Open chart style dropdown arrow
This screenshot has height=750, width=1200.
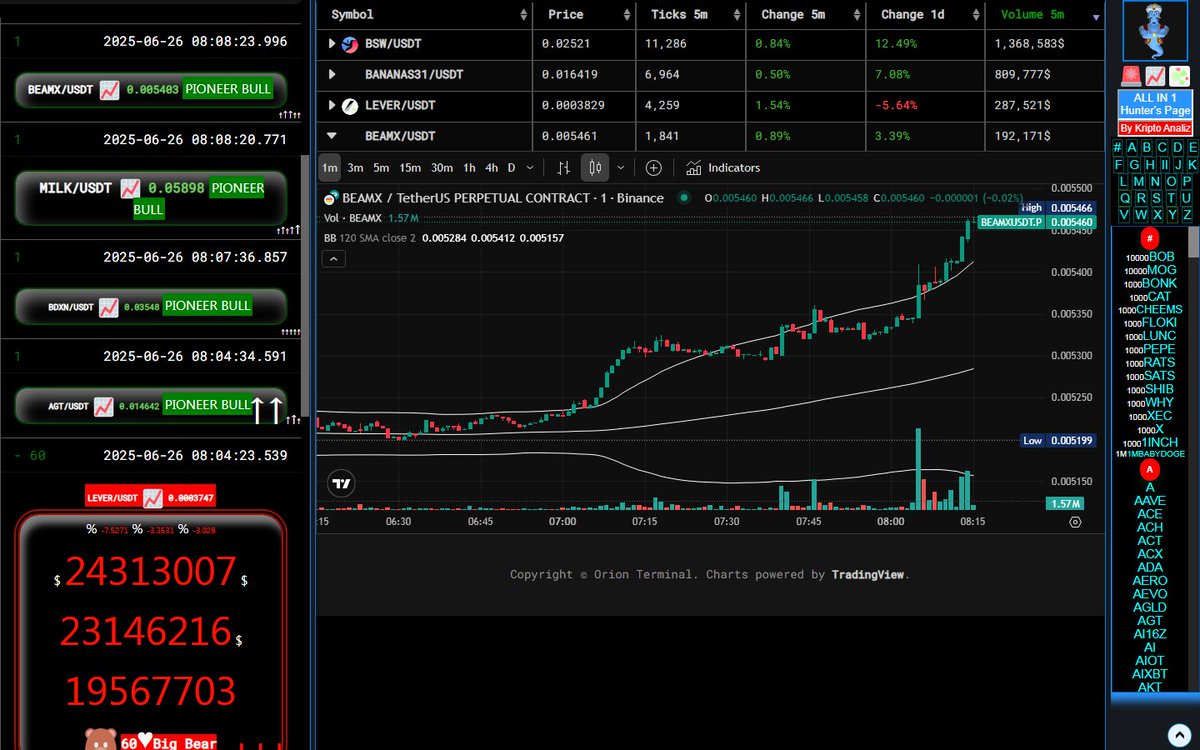pyautogui.click(x=621, y=168)
